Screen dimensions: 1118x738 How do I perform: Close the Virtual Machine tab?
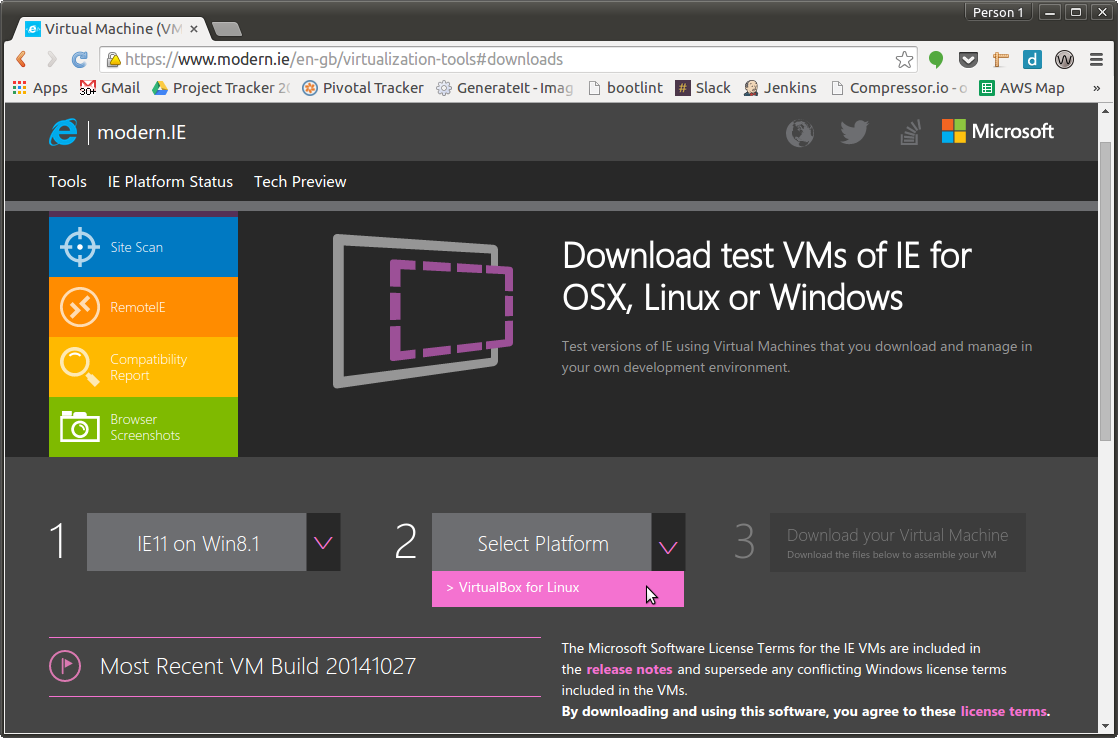pos(194,29)
